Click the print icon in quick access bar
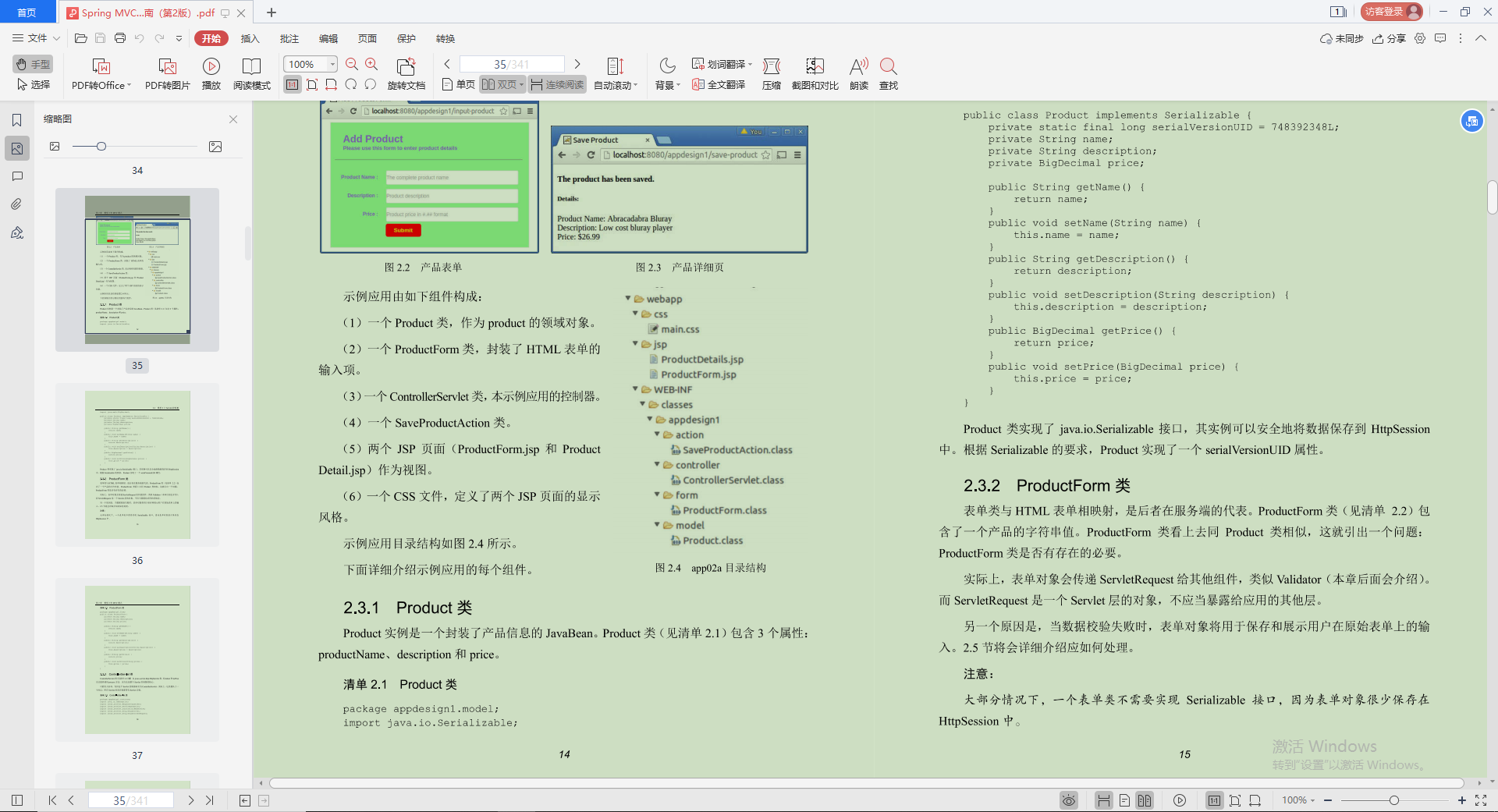 119,38
